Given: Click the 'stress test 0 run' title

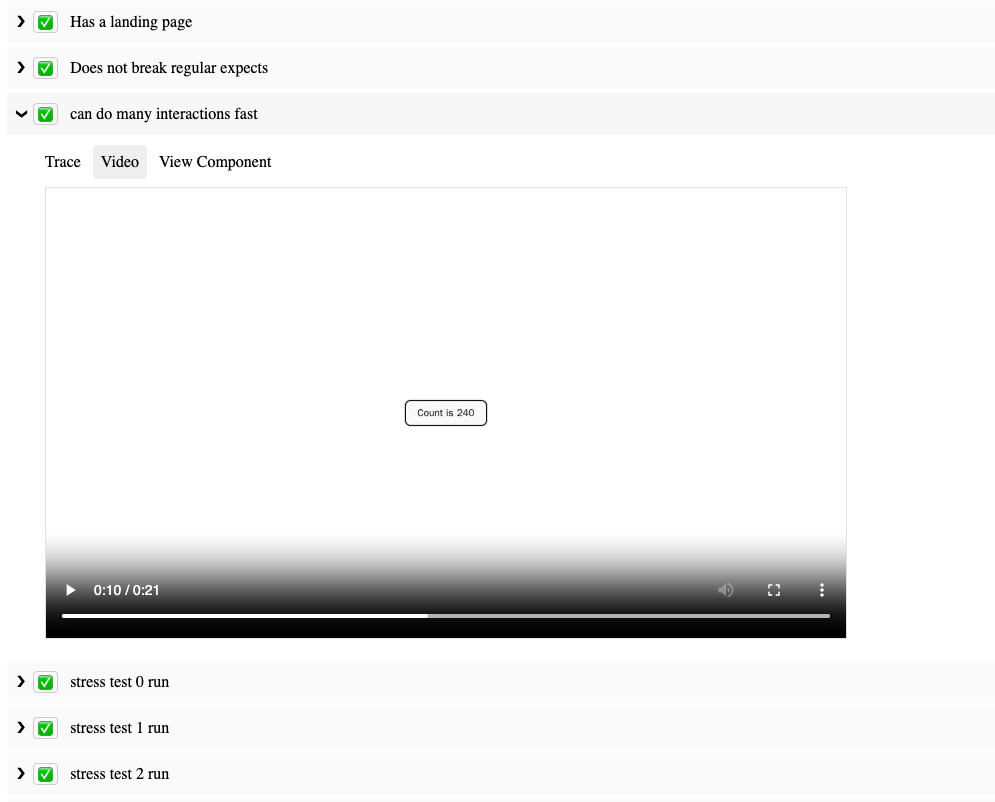Looking at the screenshot, I should coord(119,682).
